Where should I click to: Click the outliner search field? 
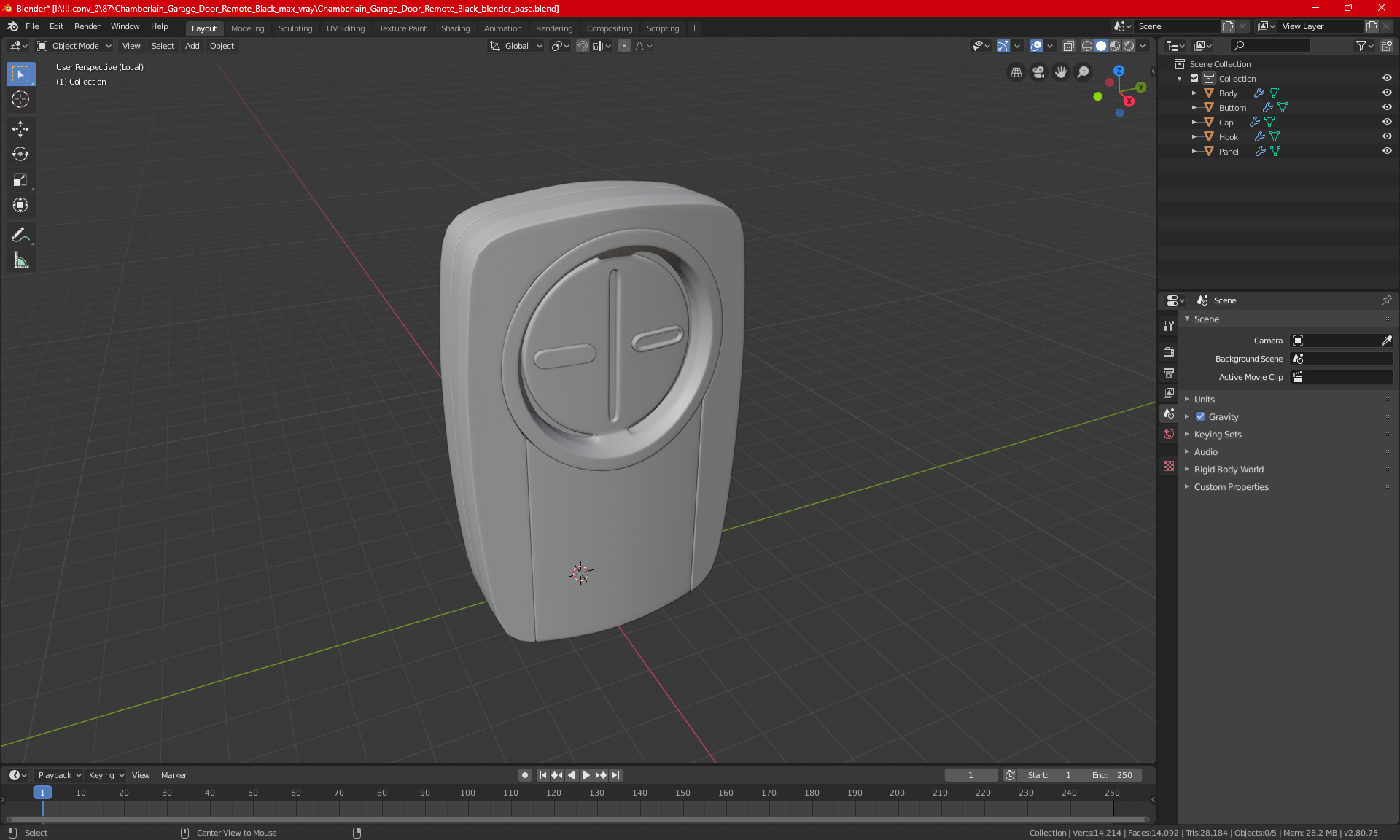[1269, 46]
